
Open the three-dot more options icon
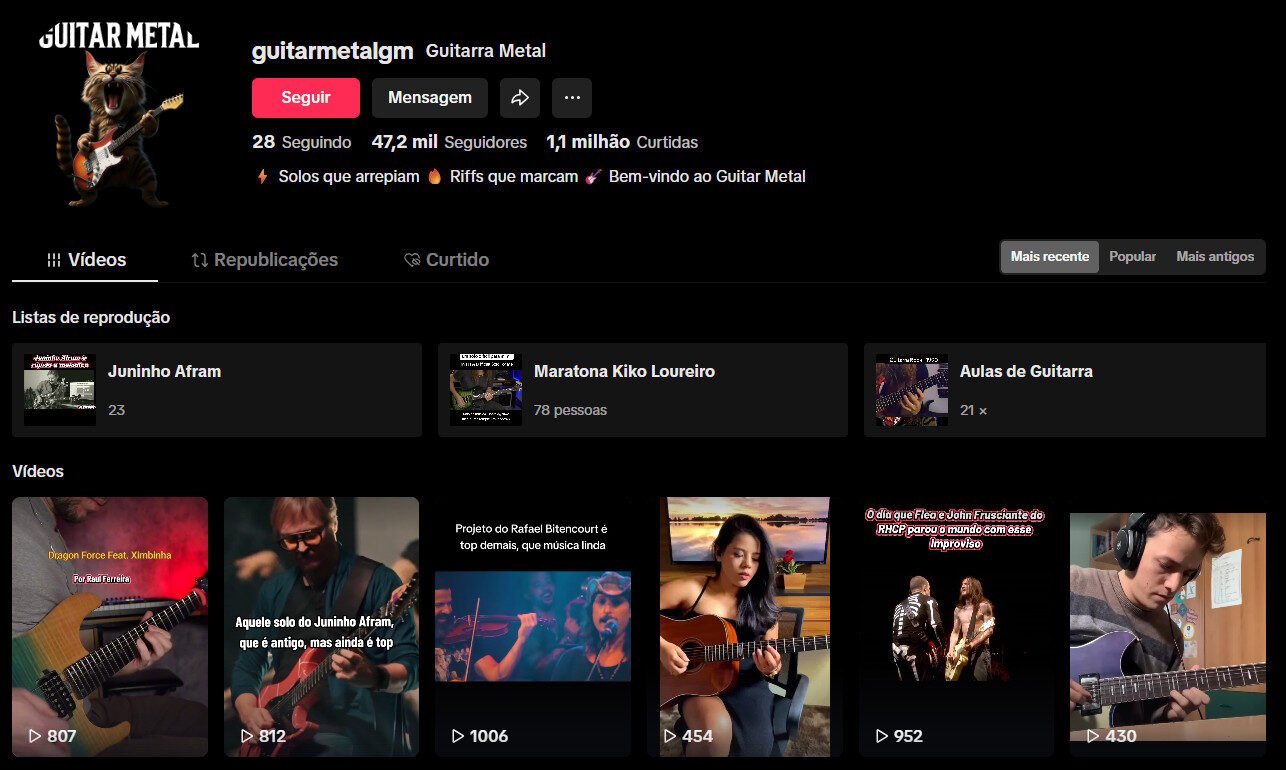[x=571, y=97]
